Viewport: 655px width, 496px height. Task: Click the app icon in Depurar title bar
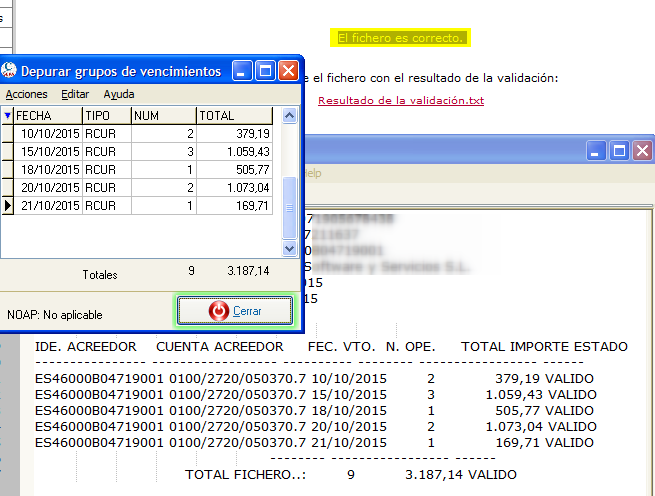pos(9,71)
